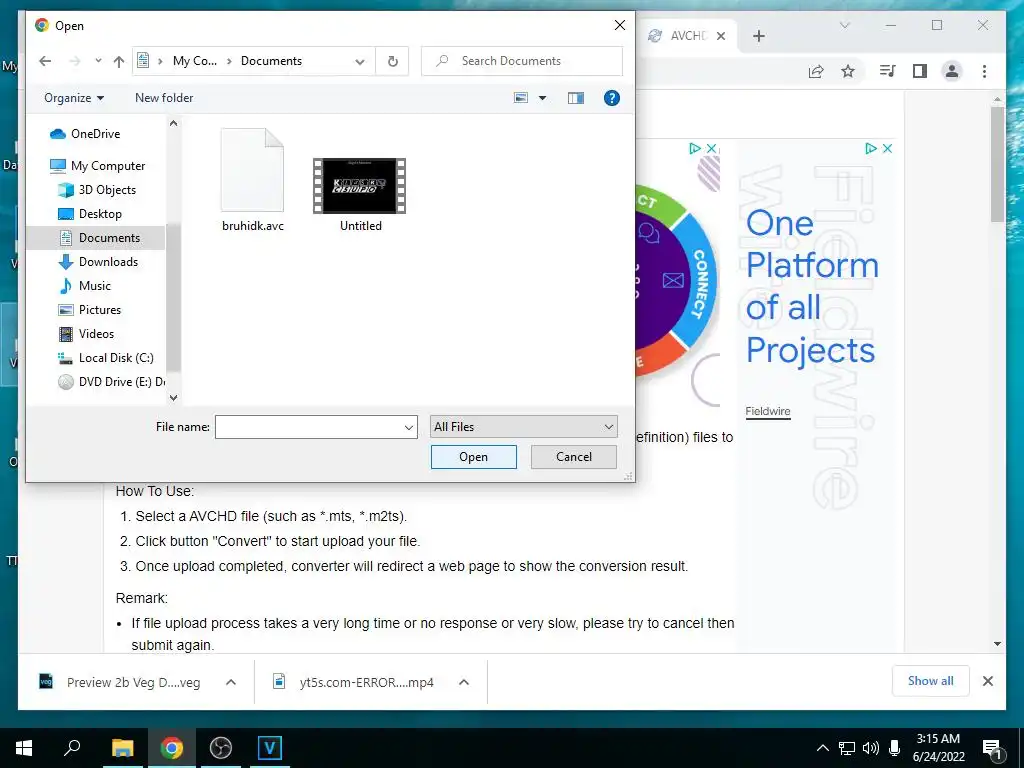
Task: Click the Search Documents field
Action: pos(522,61)
